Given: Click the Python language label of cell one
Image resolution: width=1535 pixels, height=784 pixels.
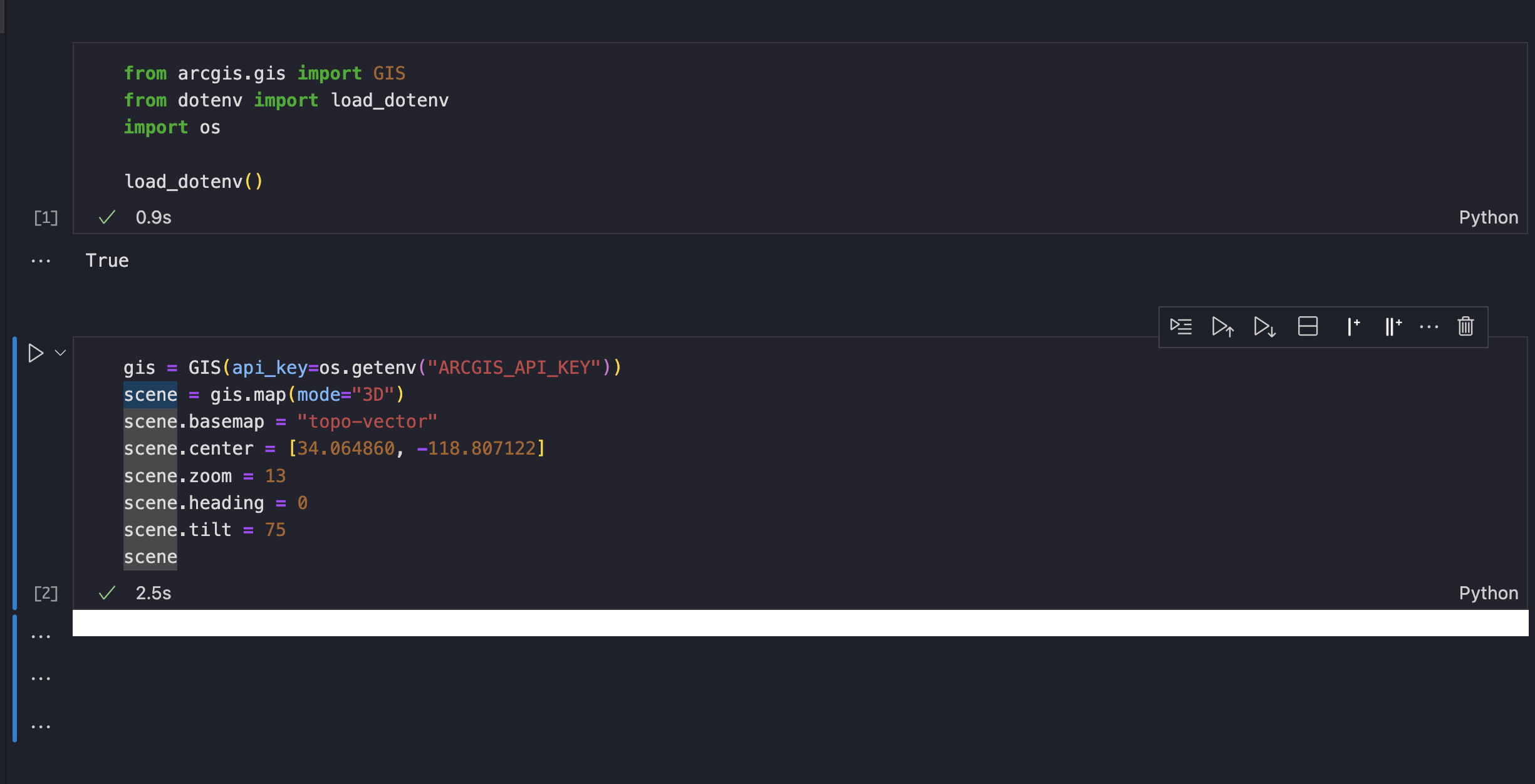Looking at the screenshot, I should pyautogui.click(x=1489, y=217).
